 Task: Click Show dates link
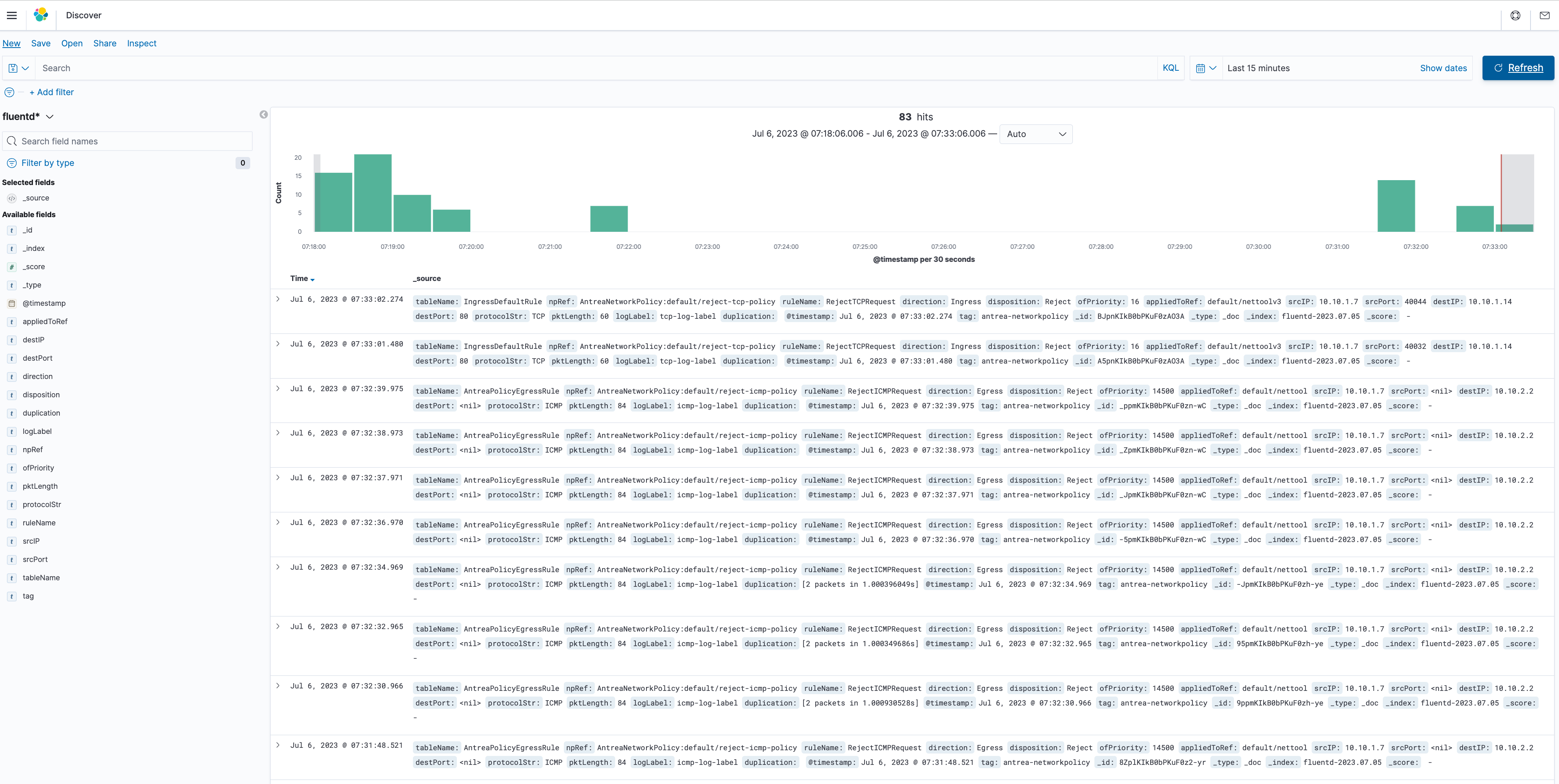tap(1443, 68)
